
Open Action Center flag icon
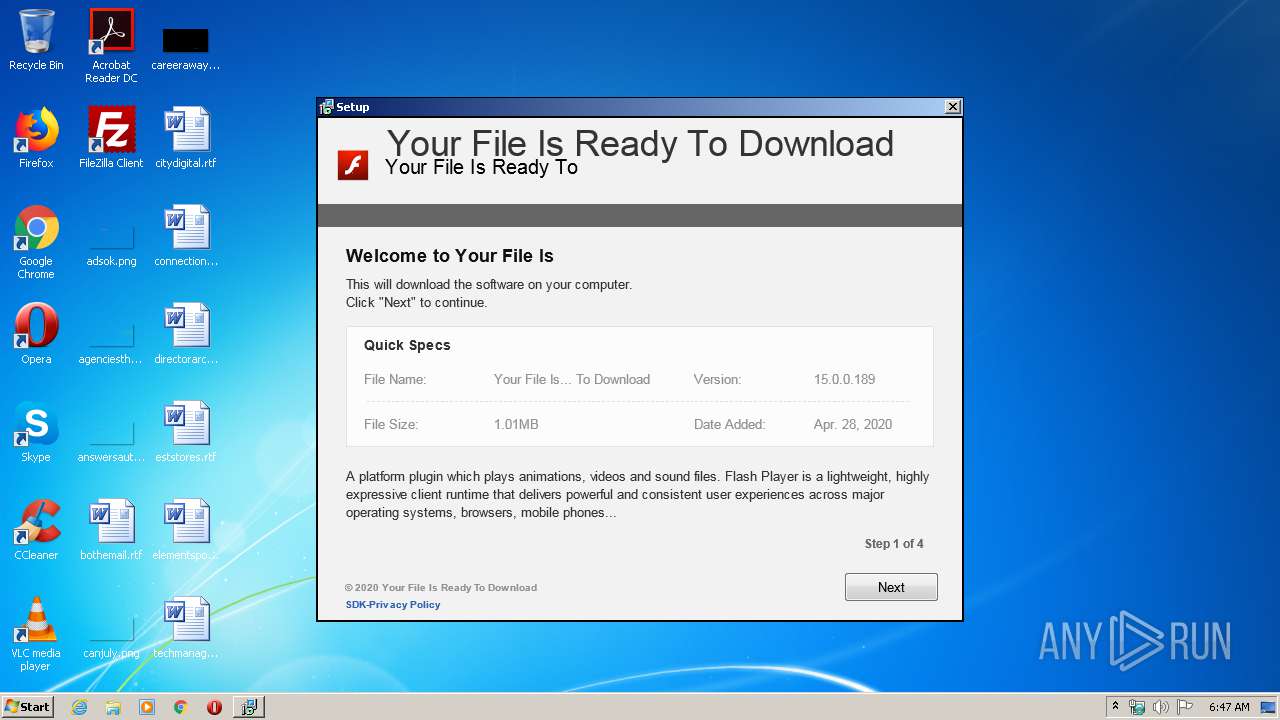1185,707
